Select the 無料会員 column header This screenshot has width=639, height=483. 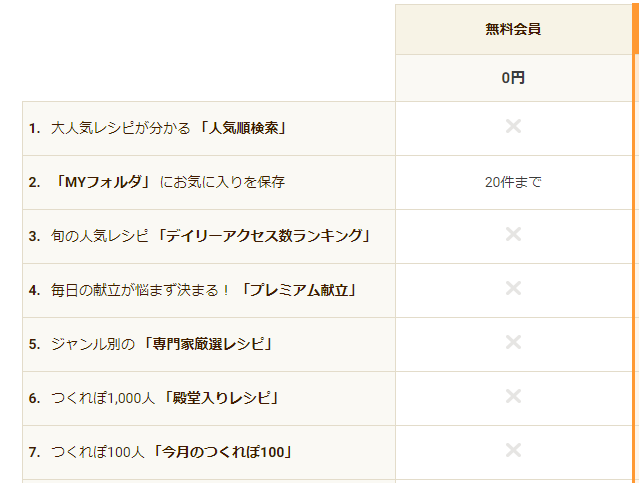(x=514, y=29)
